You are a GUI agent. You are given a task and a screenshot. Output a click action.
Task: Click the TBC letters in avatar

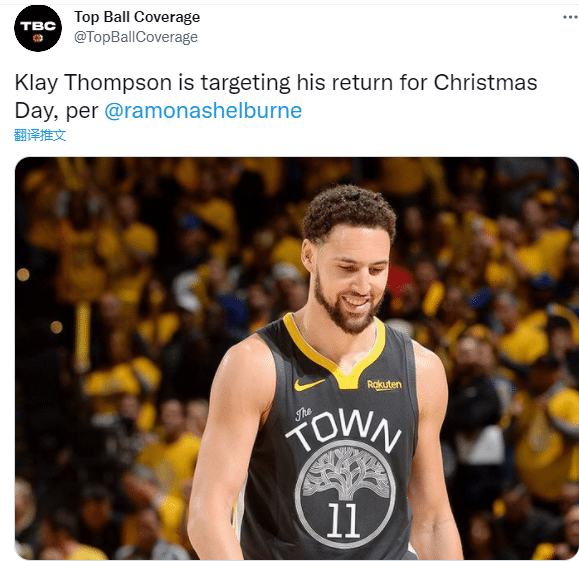pos(38,26)
